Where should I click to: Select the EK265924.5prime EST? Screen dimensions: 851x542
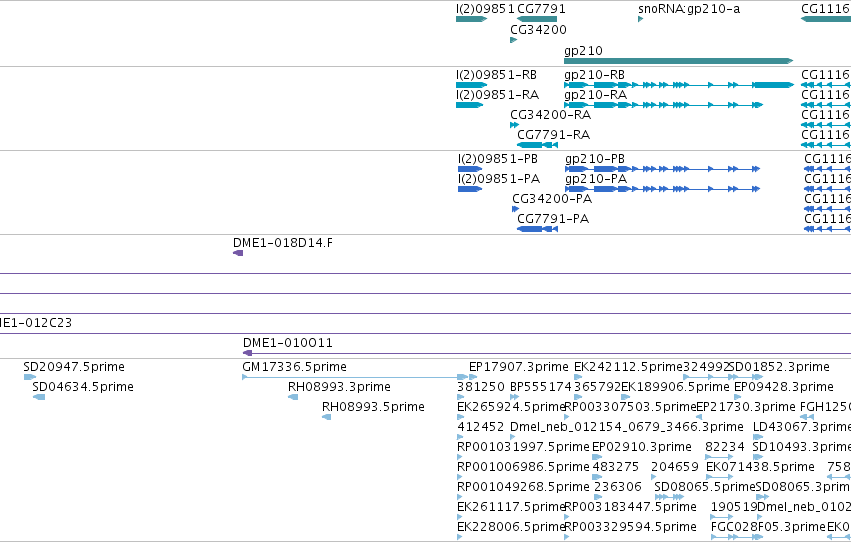tap(461, 418)
